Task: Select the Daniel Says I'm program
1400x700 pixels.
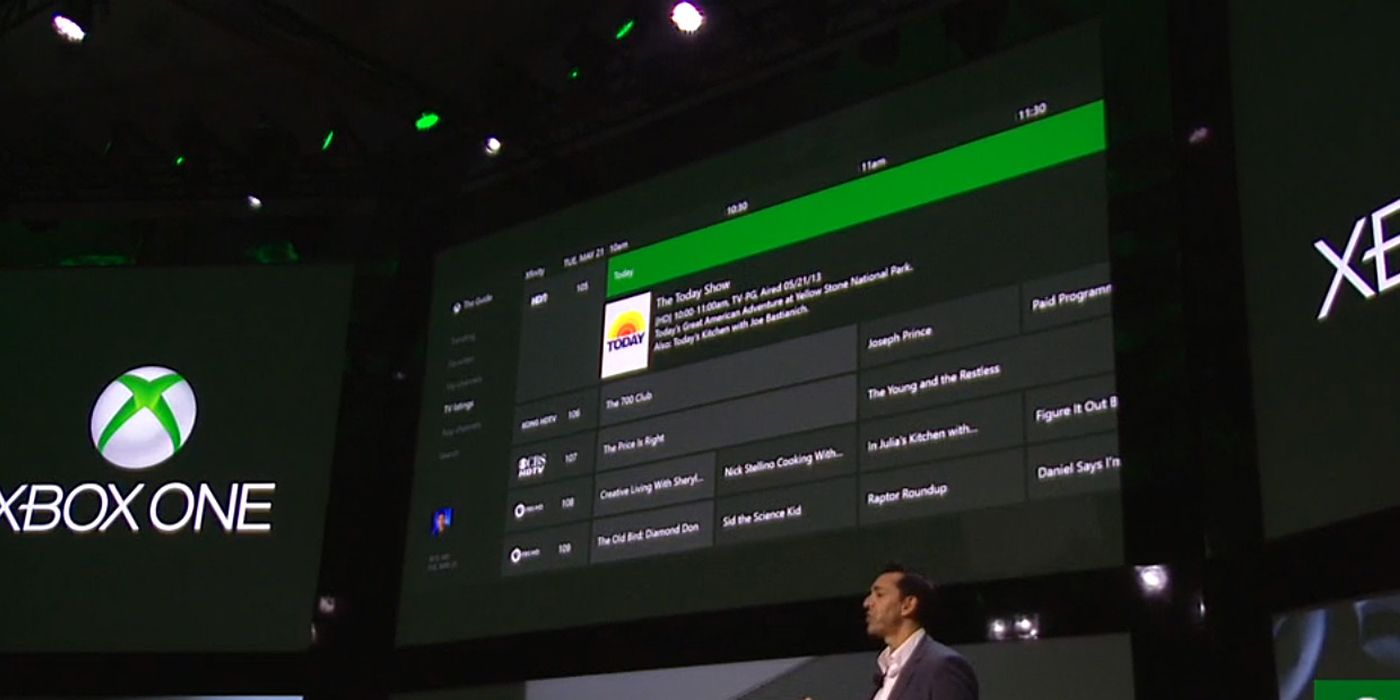Action: coord(1074,466)
